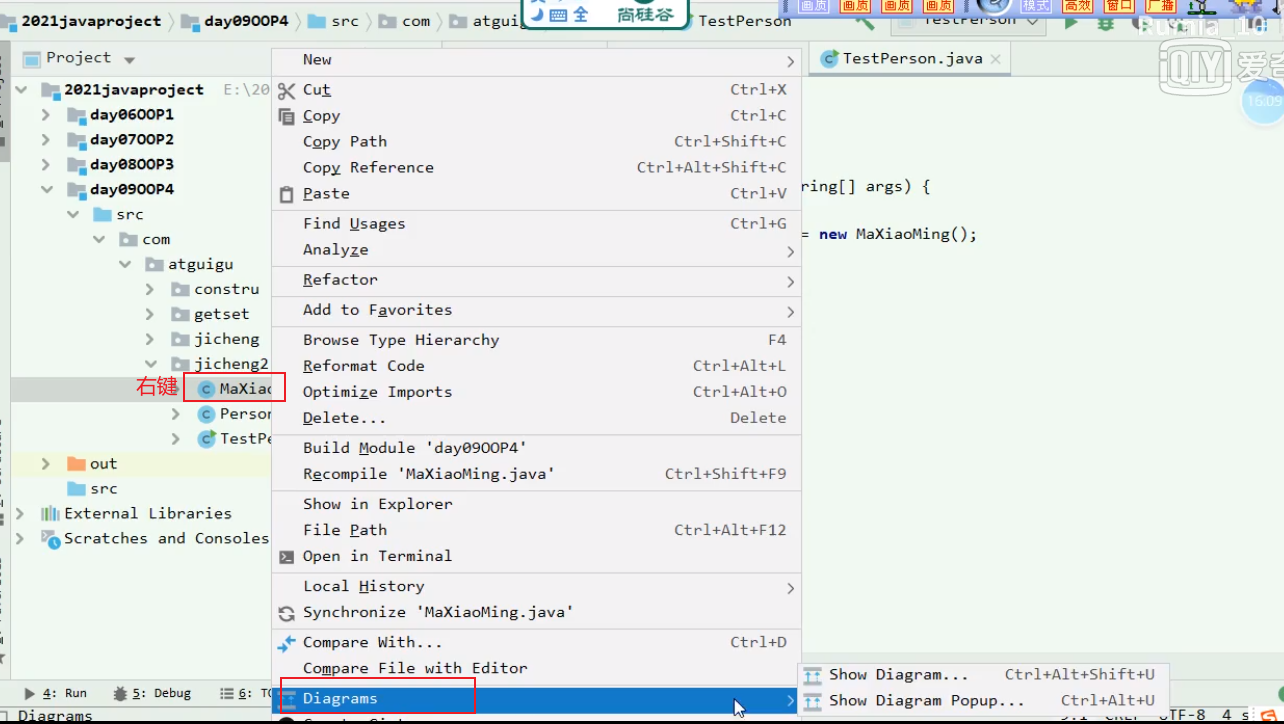Click the External Libraries icon

click(x=50, y=514)
